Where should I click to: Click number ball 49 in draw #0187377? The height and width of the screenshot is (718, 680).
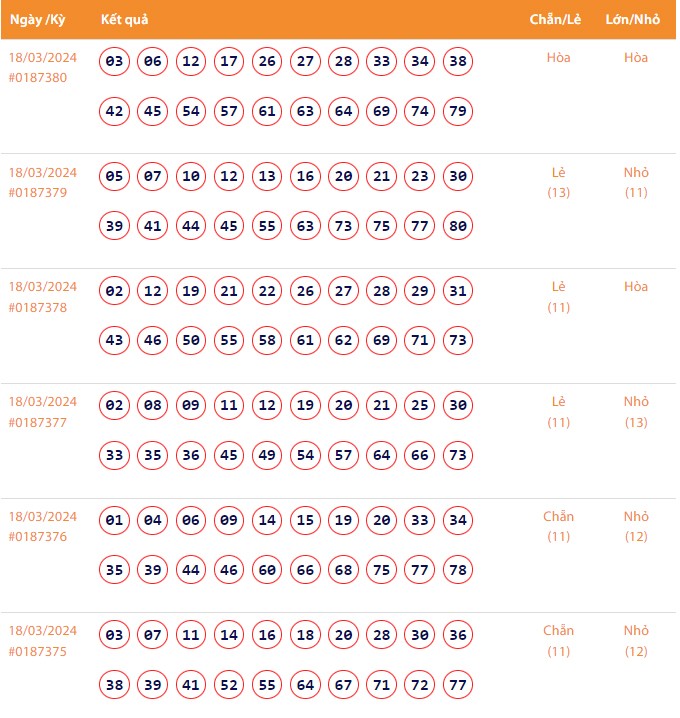pyautogui.click(x=267, y=456)
